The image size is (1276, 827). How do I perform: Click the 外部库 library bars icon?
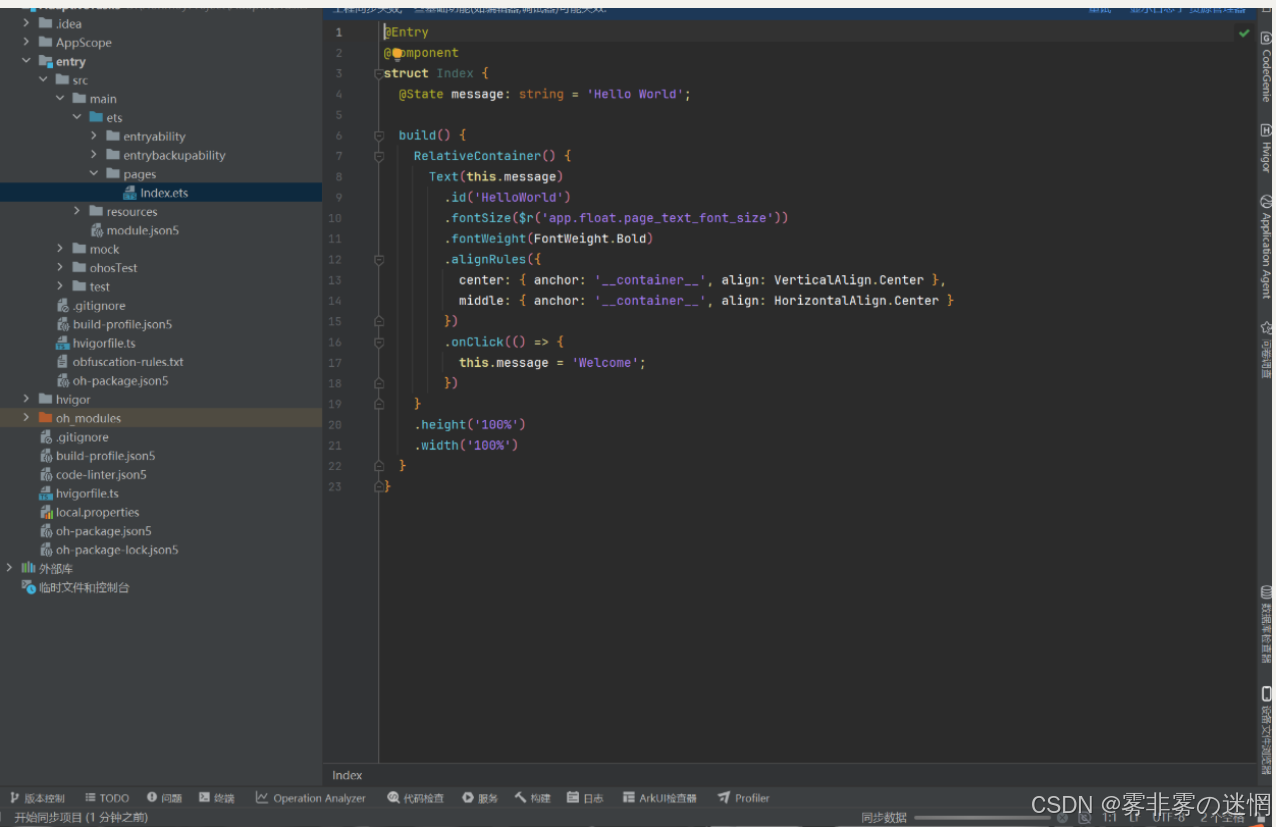28,568
